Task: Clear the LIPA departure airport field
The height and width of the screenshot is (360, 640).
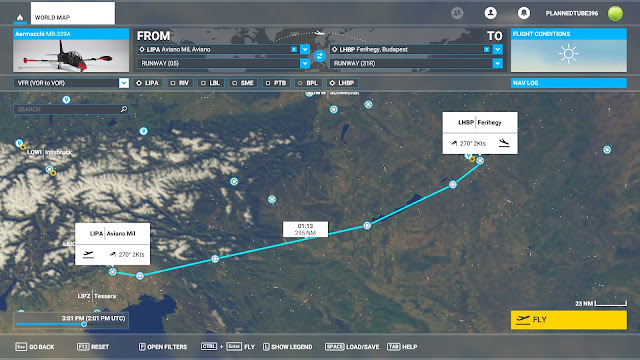Action: [294, 49]
